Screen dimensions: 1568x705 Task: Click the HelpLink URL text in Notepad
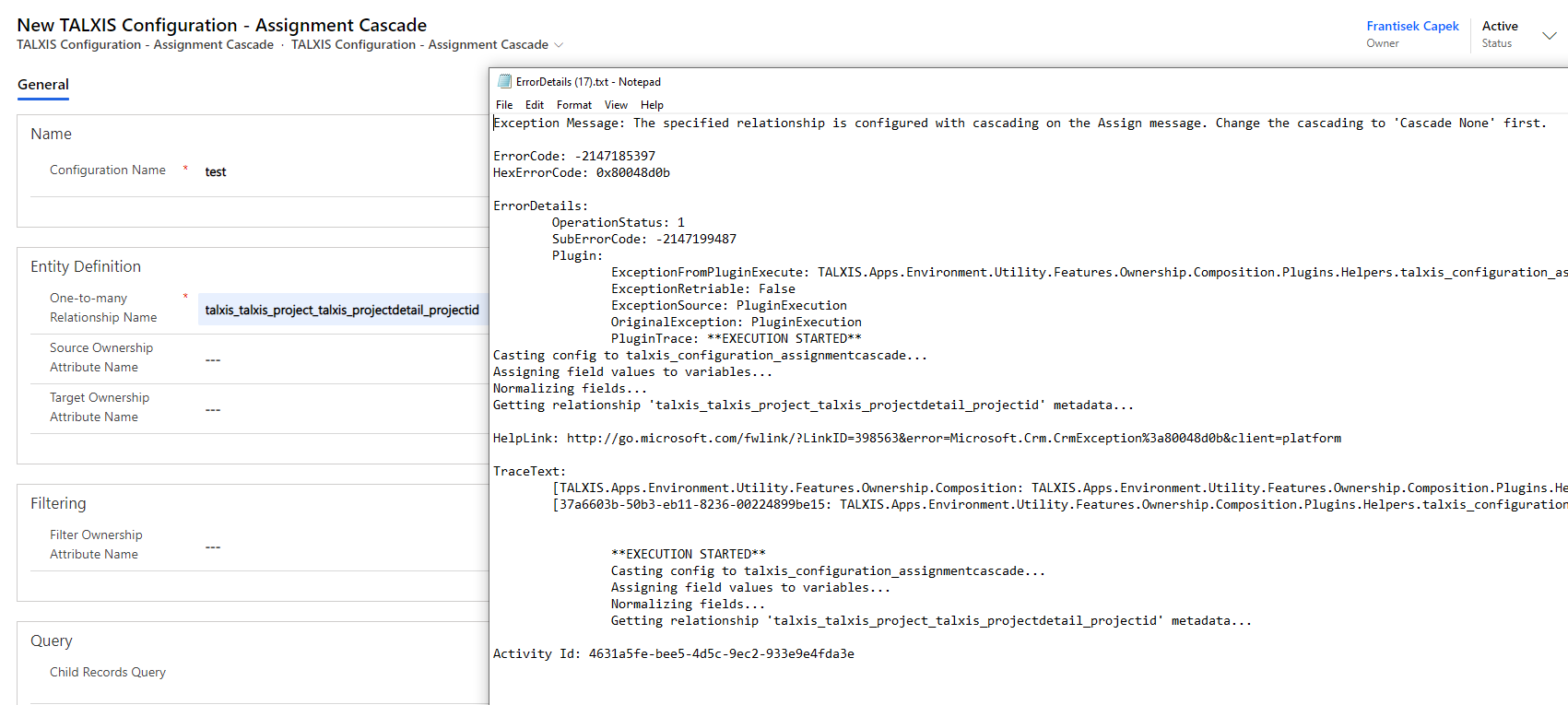954,438
